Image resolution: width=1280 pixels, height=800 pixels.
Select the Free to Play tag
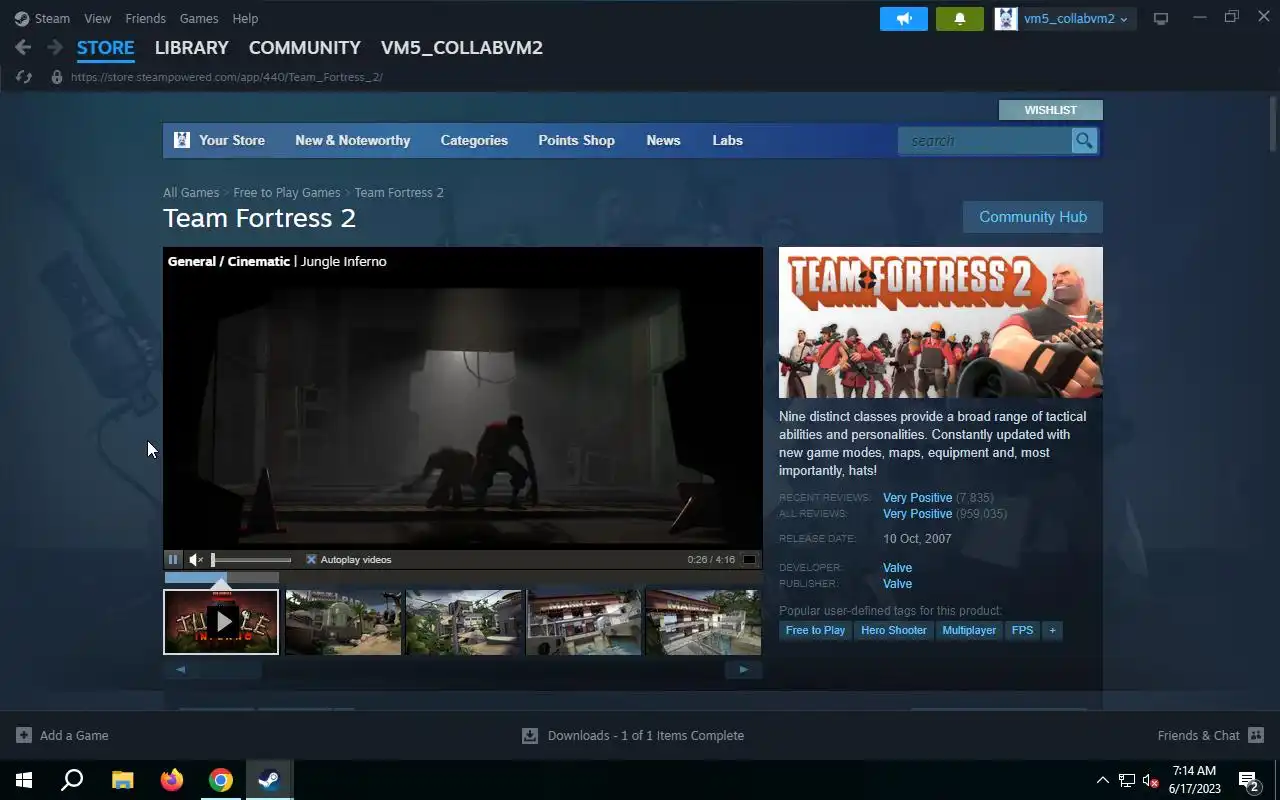[815, 631]
